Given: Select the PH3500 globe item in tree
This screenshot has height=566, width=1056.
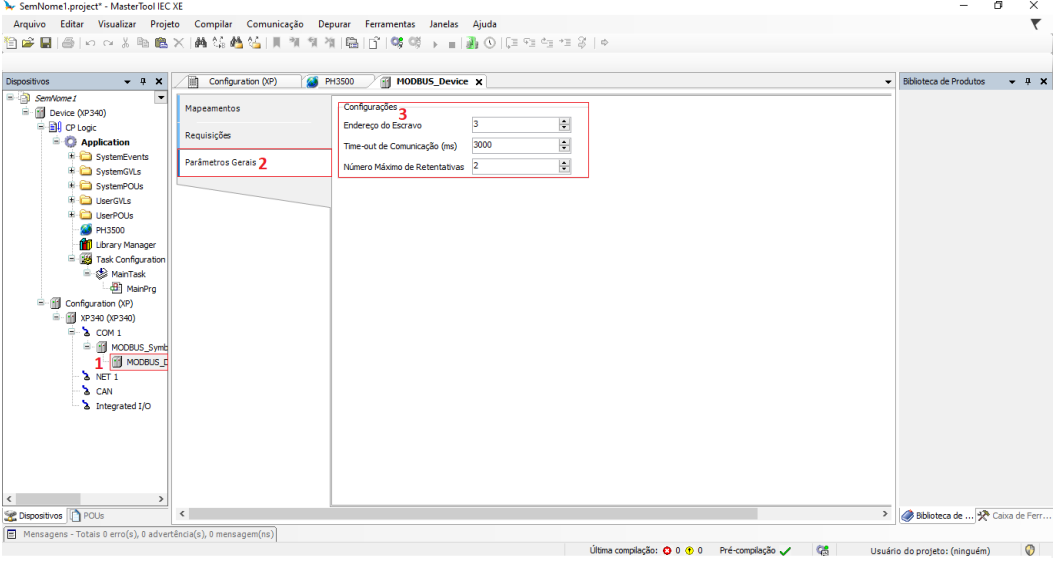Looking at the screenshot, I should pyautogui.click(x=110, y=230).
